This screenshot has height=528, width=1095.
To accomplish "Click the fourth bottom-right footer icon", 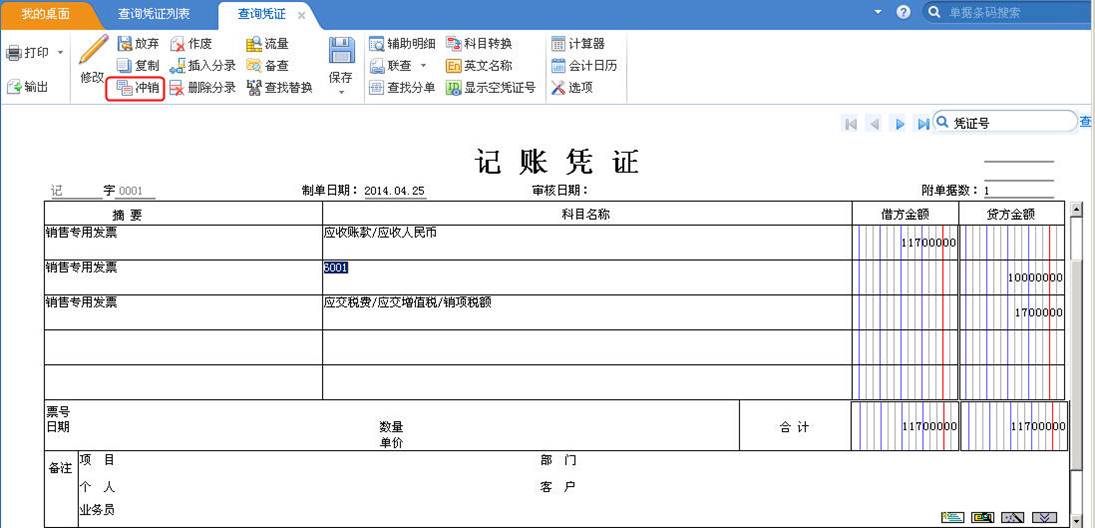I will point(1043,517).
